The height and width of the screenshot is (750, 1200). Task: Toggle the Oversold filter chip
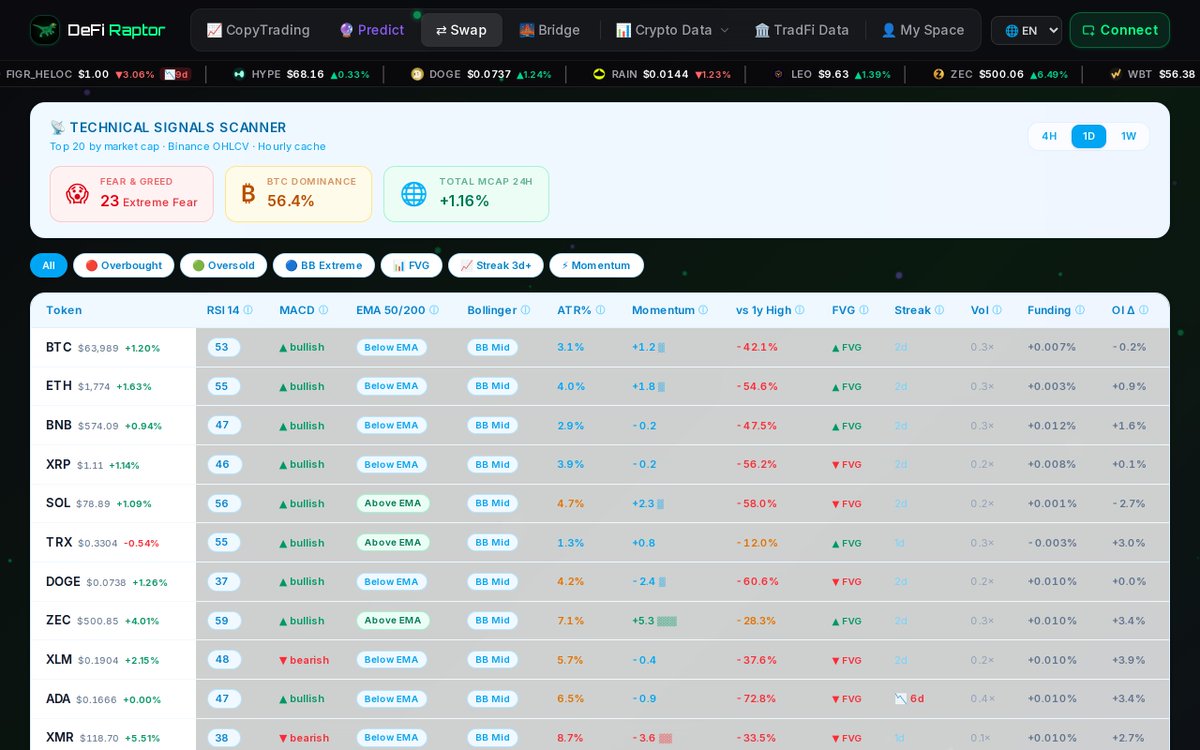coord(224,265)
